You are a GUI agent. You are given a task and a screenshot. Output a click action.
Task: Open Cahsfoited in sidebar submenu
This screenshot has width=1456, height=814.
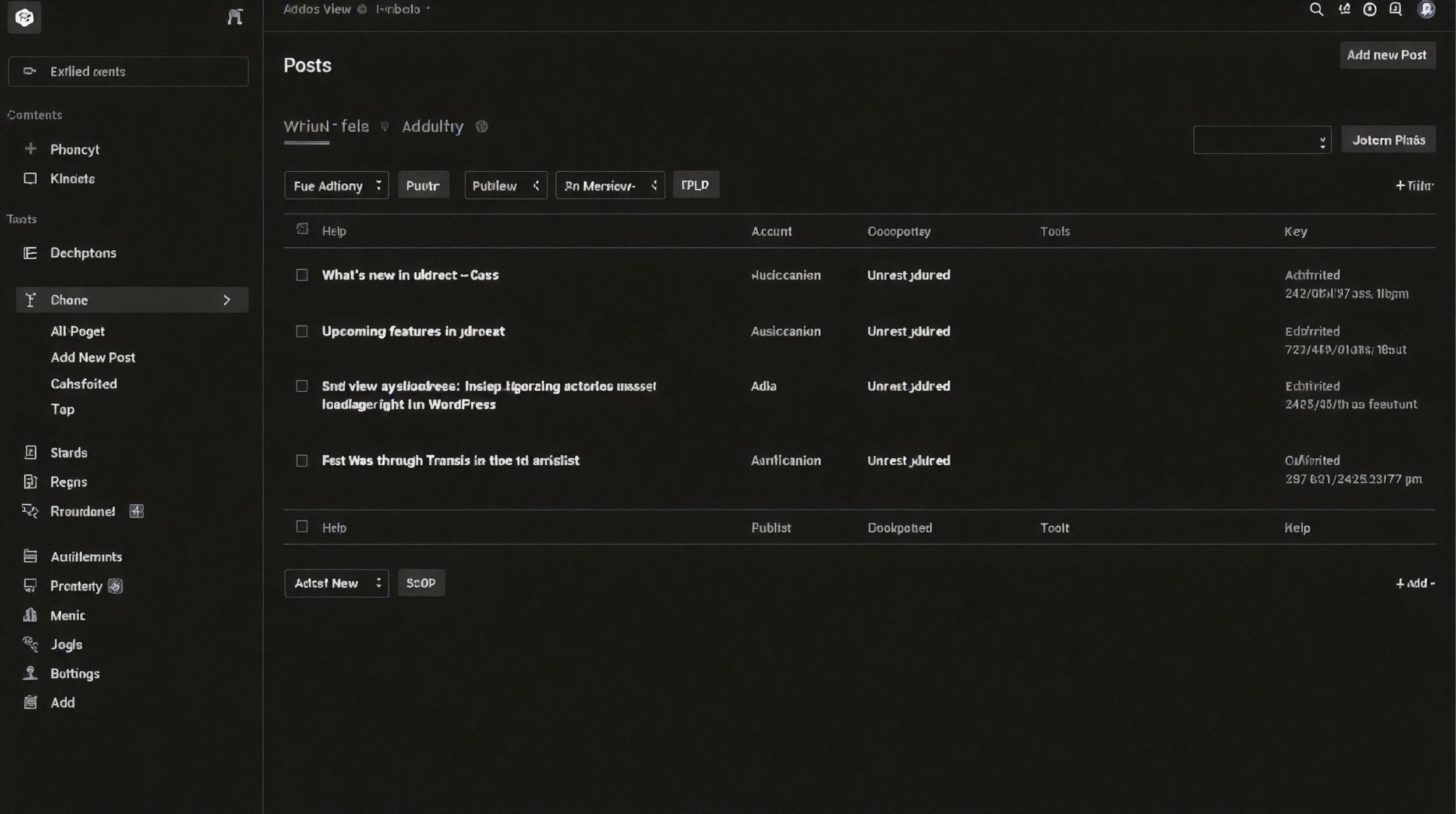[84, 384]
